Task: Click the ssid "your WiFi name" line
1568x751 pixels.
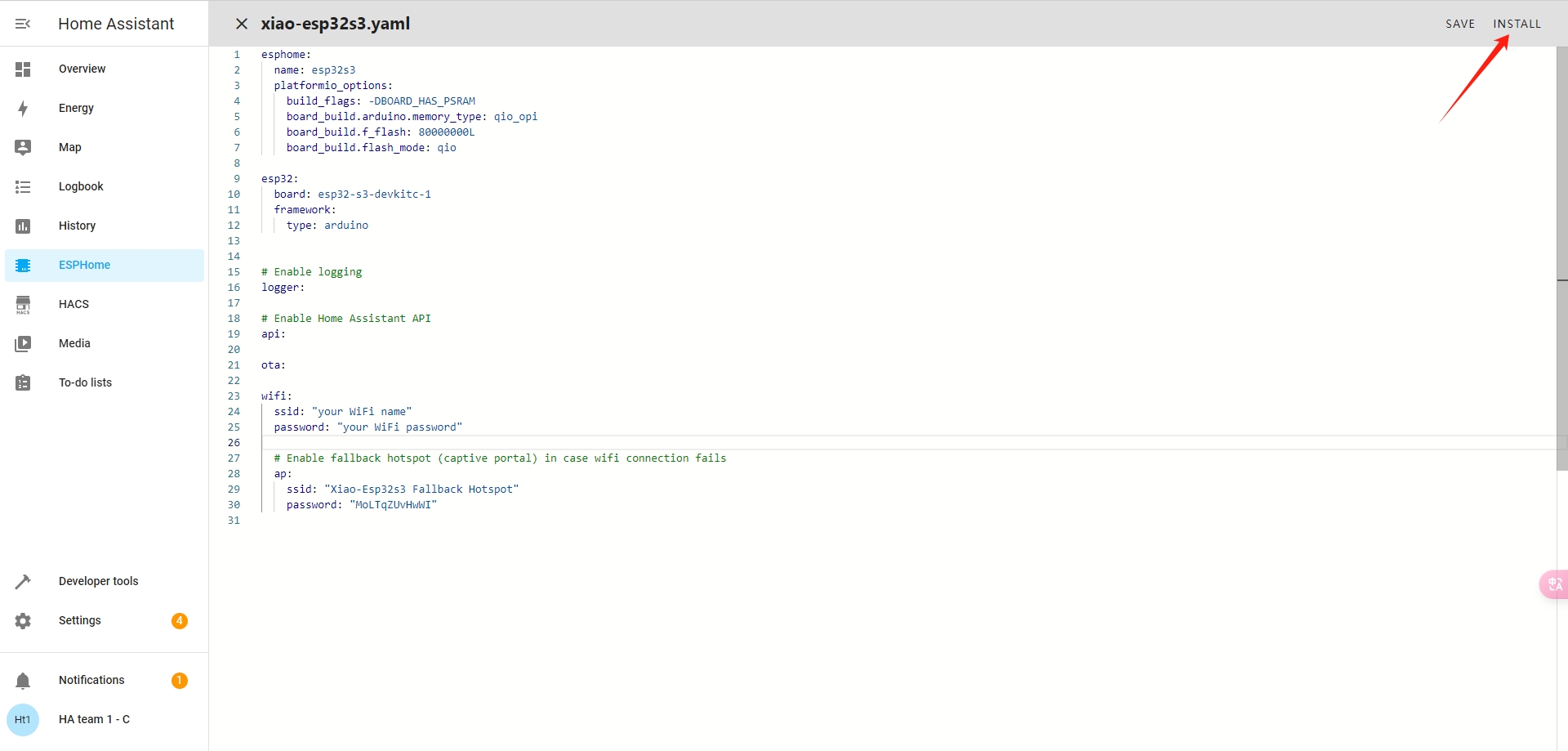Action: click(343, 412)
